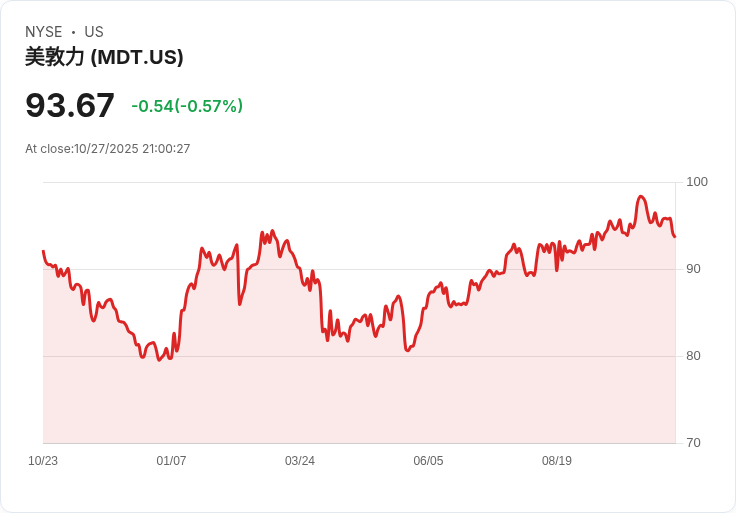Select the 80 y-axis label
The width and height of the screenshot is (736, 513).
pyautogui.click(x=694, y=356)
